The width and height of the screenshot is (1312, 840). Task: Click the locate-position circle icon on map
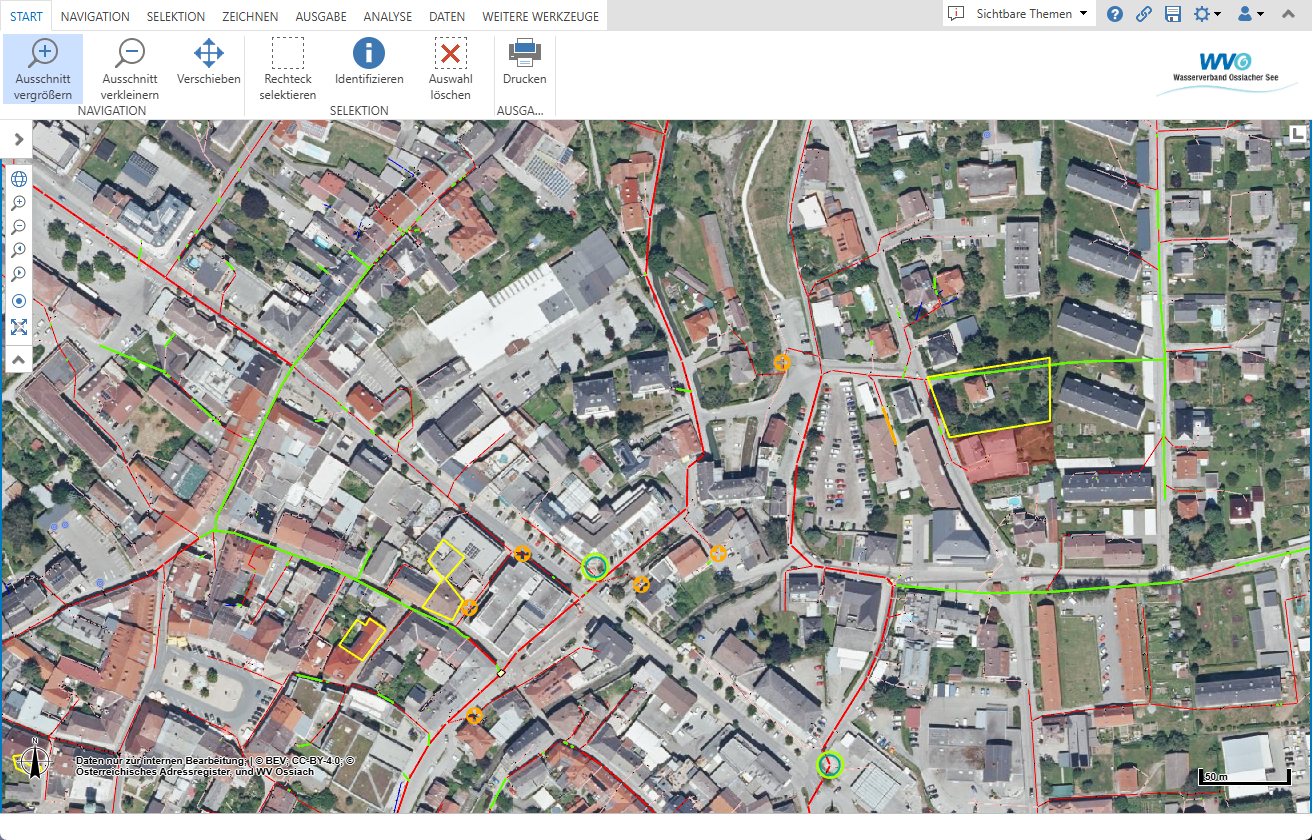pos(19,301)
